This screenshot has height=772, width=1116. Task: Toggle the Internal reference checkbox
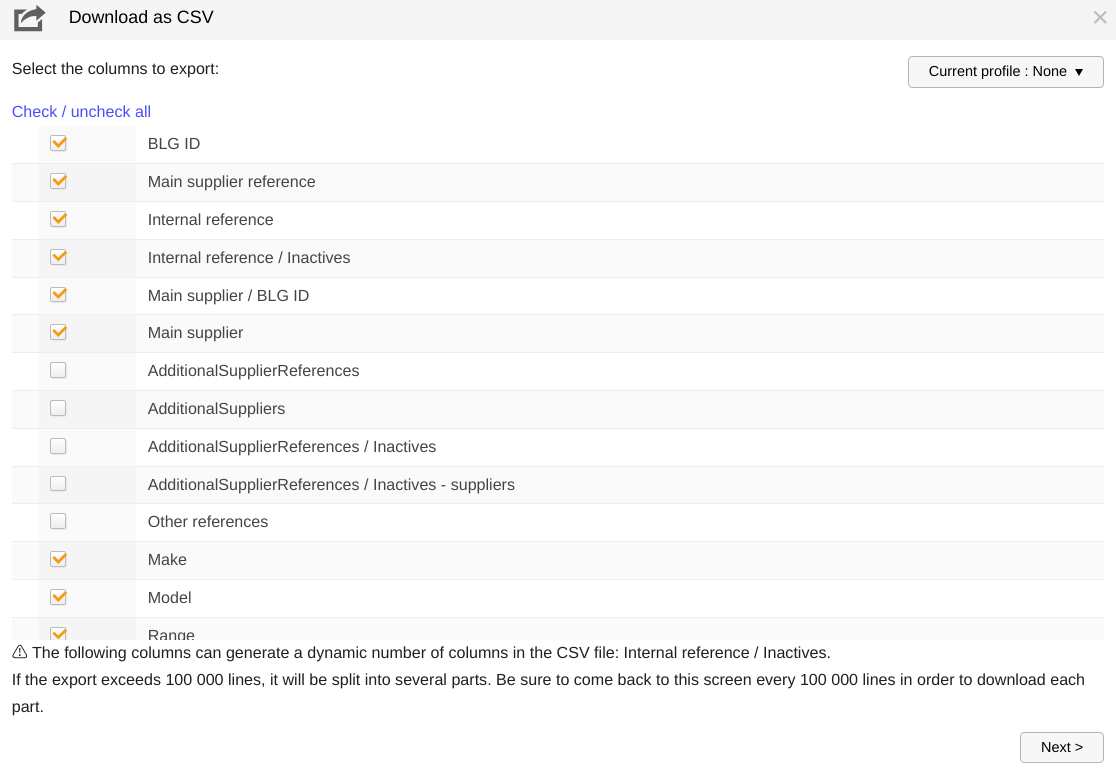tap(58, 219)
